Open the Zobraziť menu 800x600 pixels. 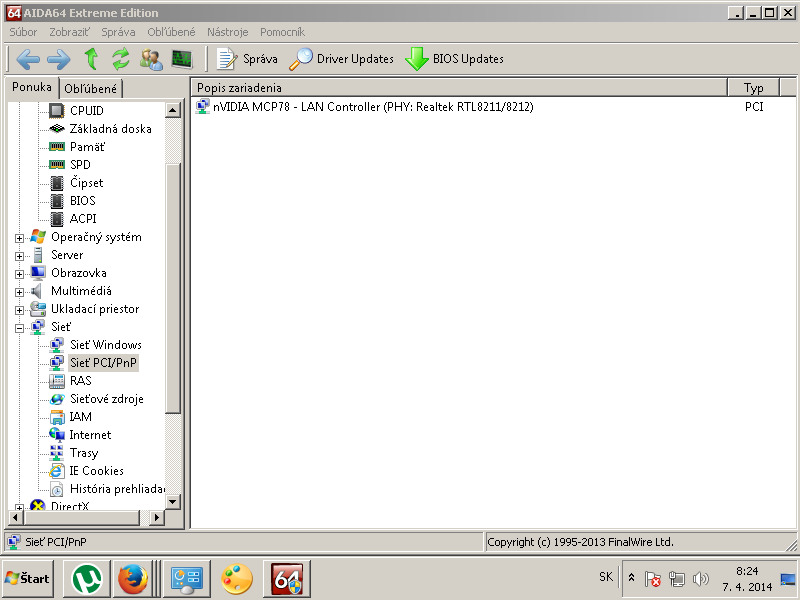point(69,32)
